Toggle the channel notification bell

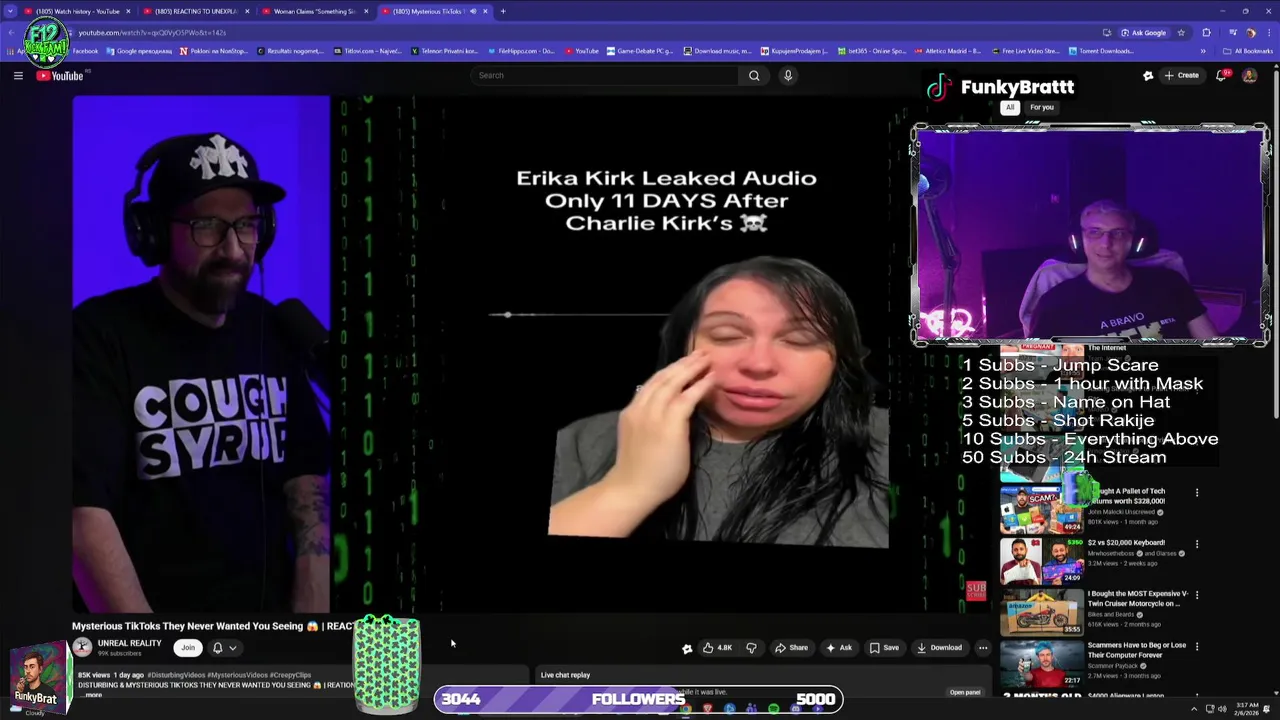point(217,647)
